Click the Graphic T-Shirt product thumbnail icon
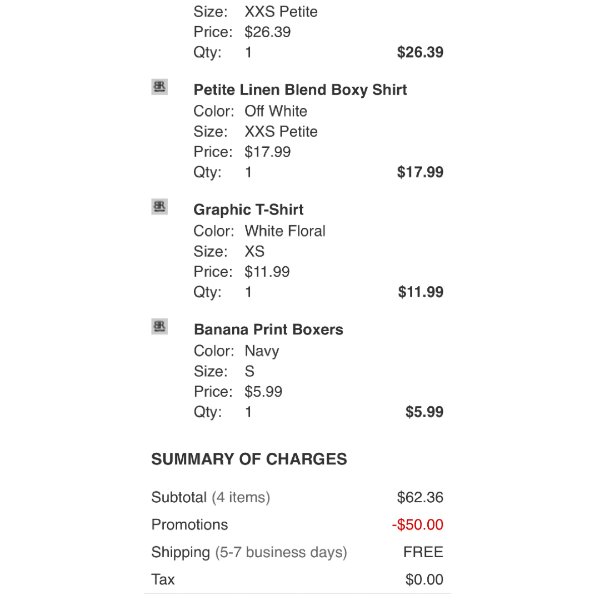 [x=160, y=207]
